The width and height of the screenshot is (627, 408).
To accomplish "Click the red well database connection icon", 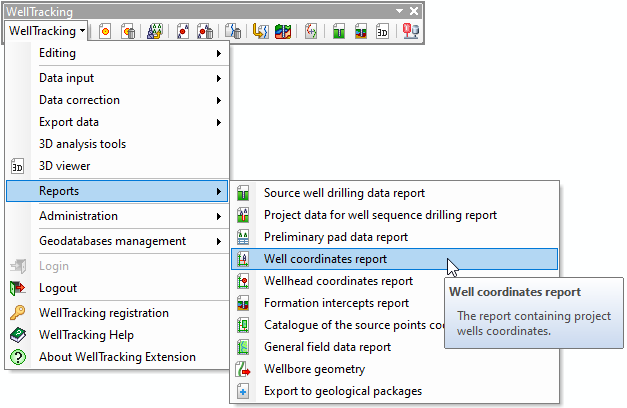I will pos(411,31).
